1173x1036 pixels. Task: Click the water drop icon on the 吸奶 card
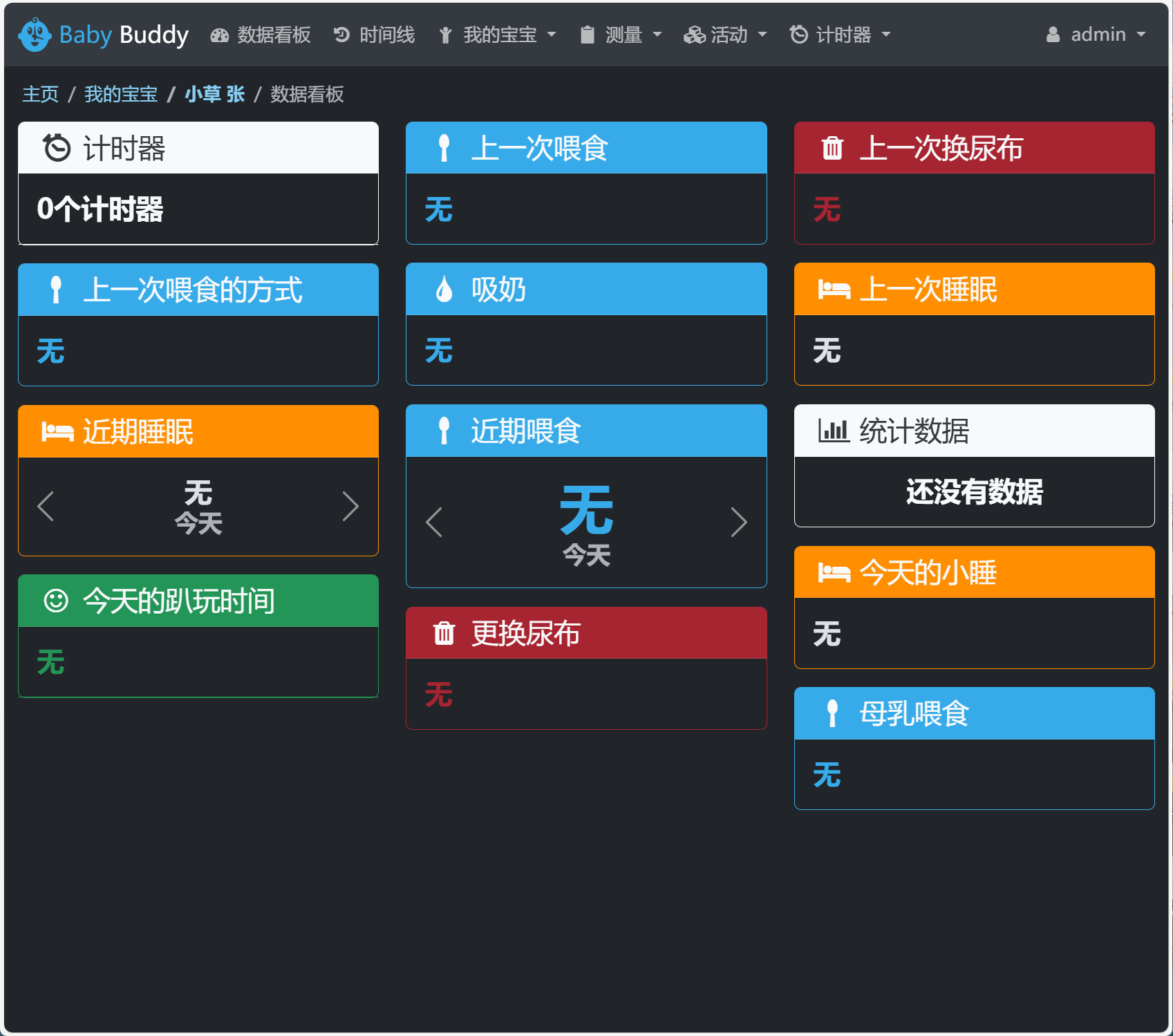pyautogui.click(x=444, y=290)
